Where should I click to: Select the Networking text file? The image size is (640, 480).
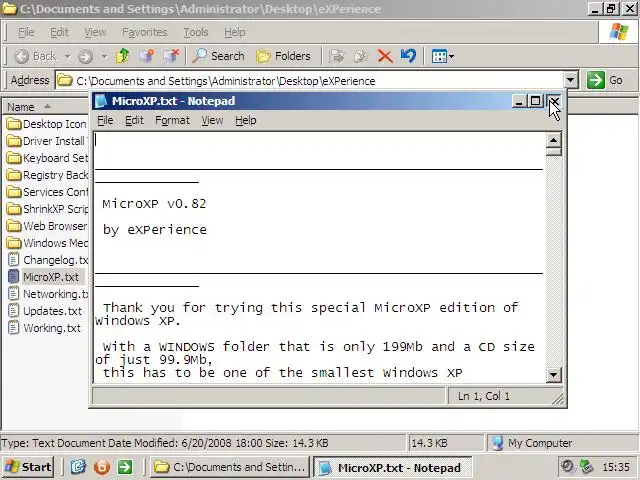47,294
